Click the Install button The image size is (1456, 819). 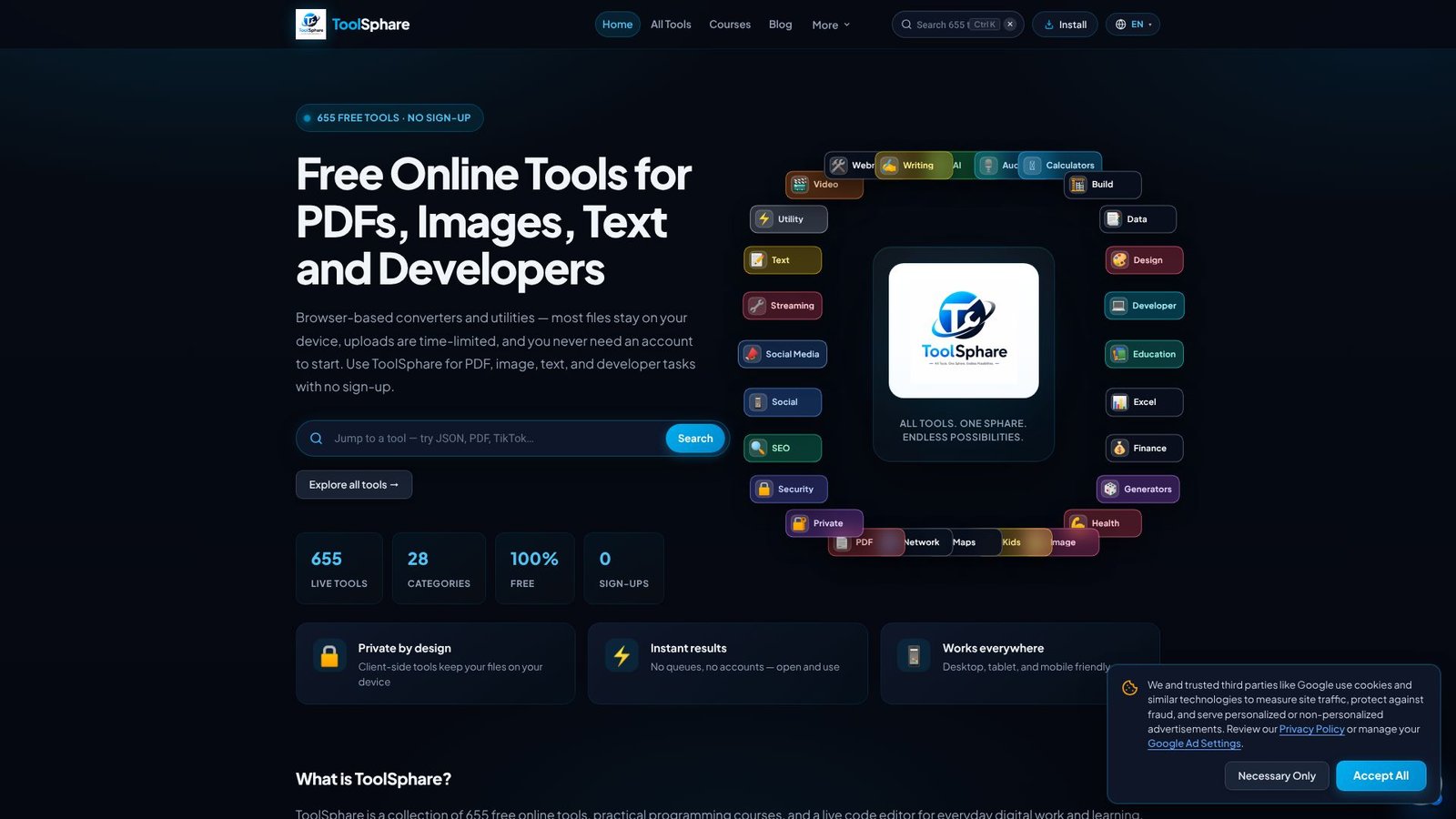[x=1065, y=25]
